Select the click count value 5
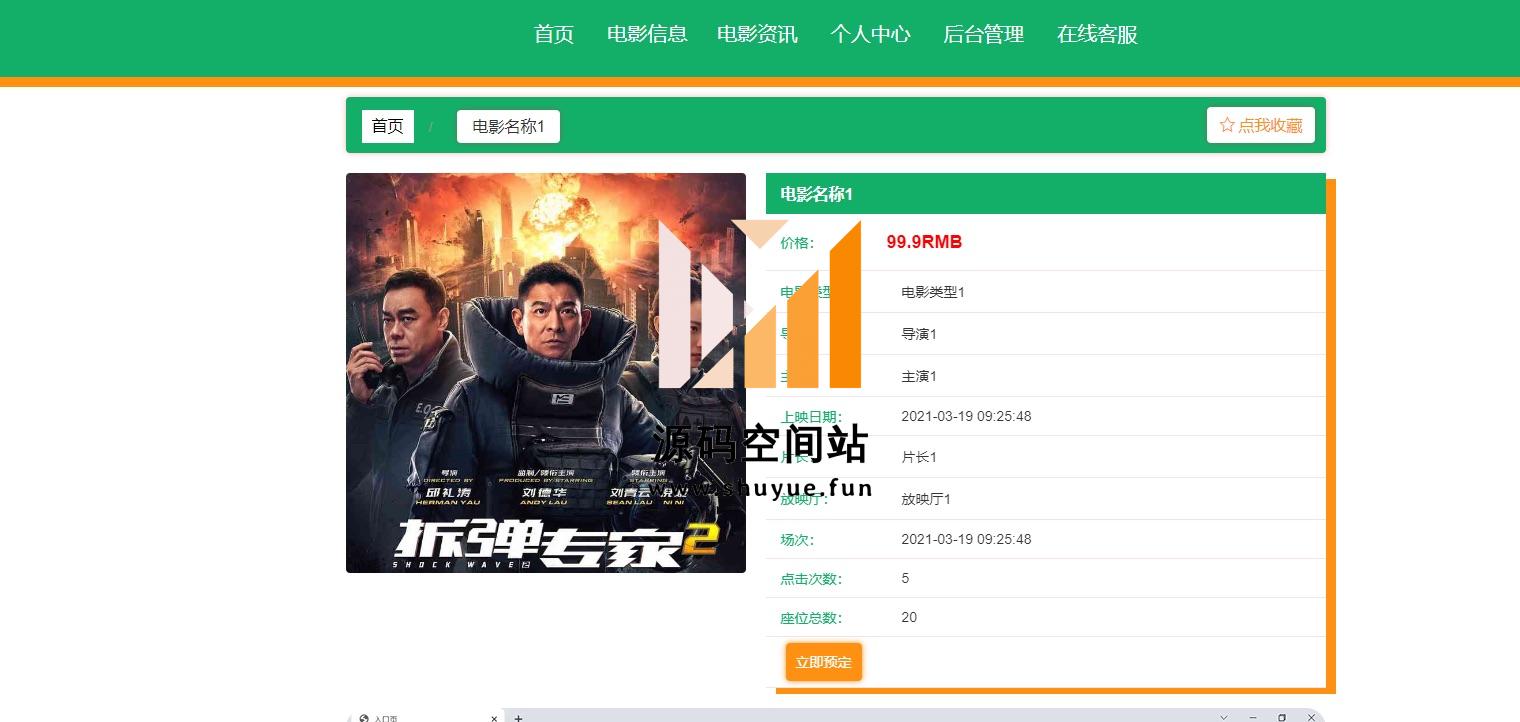The image size is (1520, 722). [x=905, y=578]
